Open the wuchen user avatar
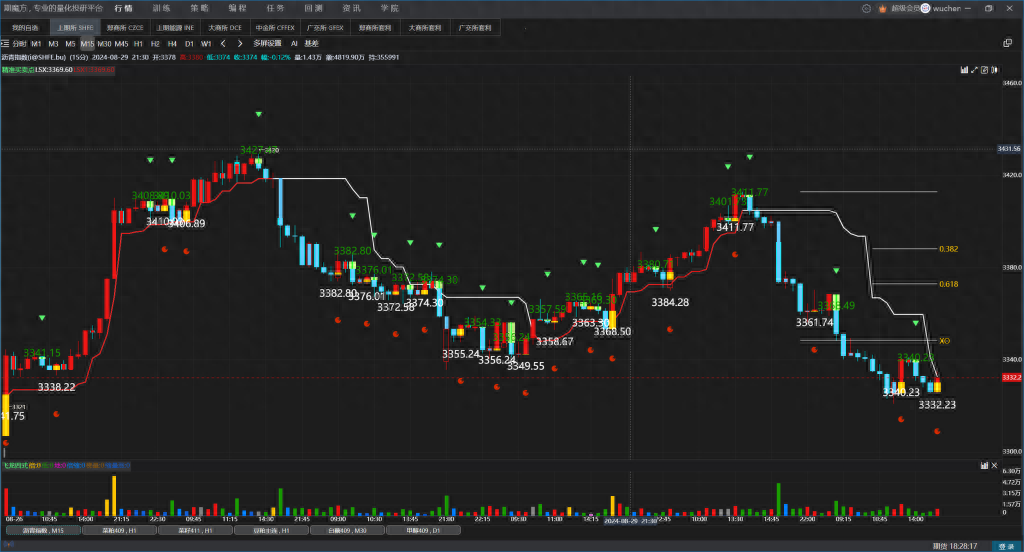Viewport: 1024px width, 552px height. (x=925, y=8)
